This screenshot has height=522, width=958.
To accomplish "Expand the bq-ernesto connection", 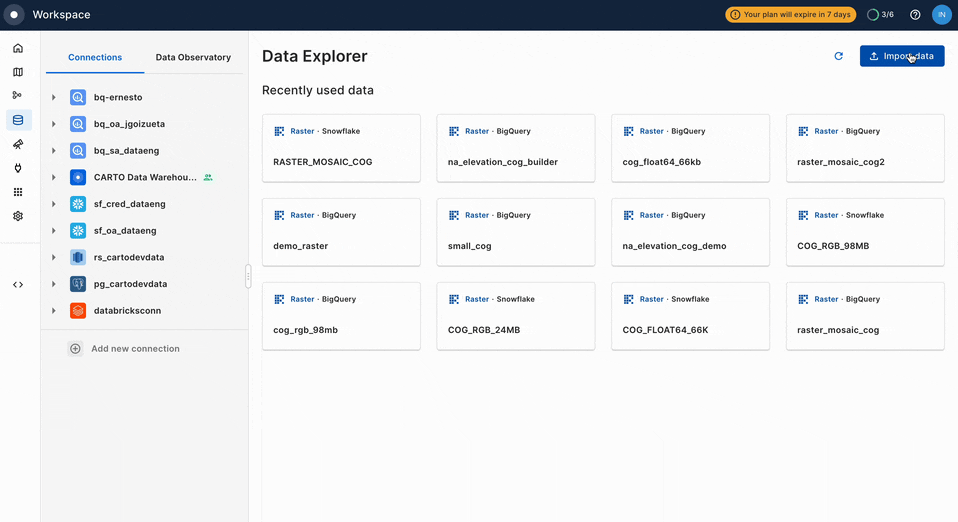I will point(54,98).
